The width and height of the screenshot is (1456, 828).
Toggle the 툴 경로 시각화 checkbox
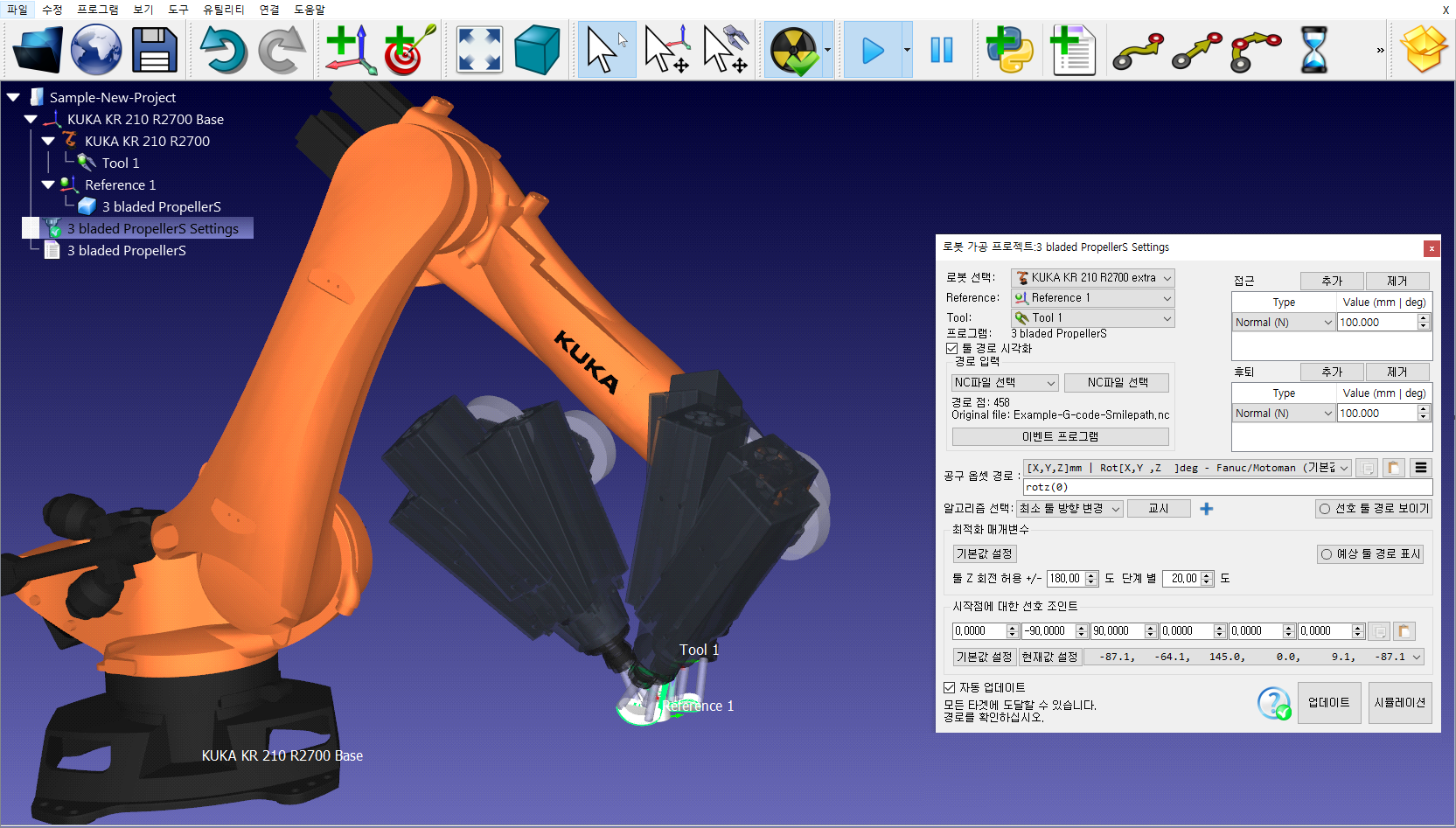tap(952, 348)
